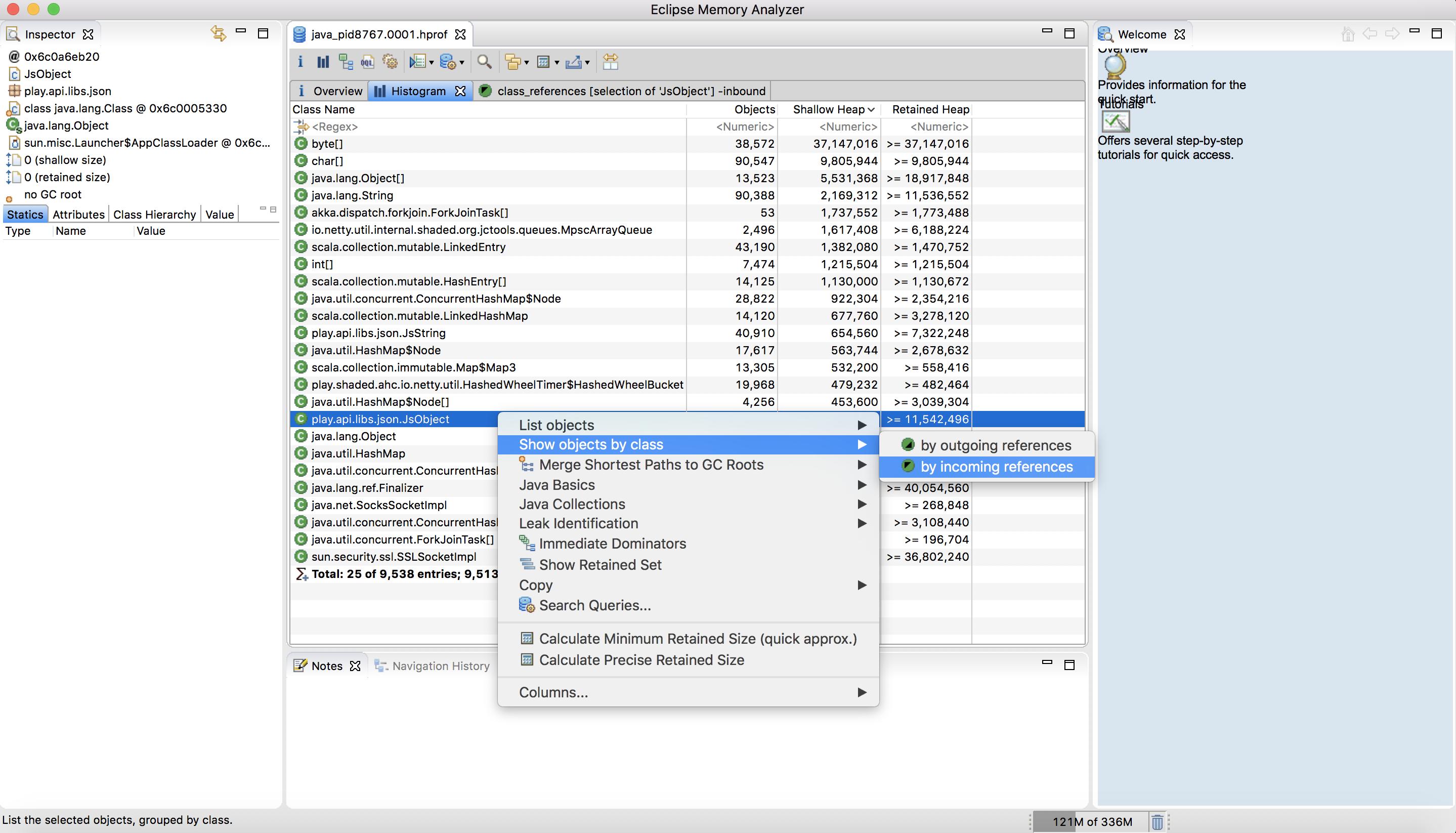Switch to Attributes tab in Inspector

pyautogui.click(x=78, y=215)
